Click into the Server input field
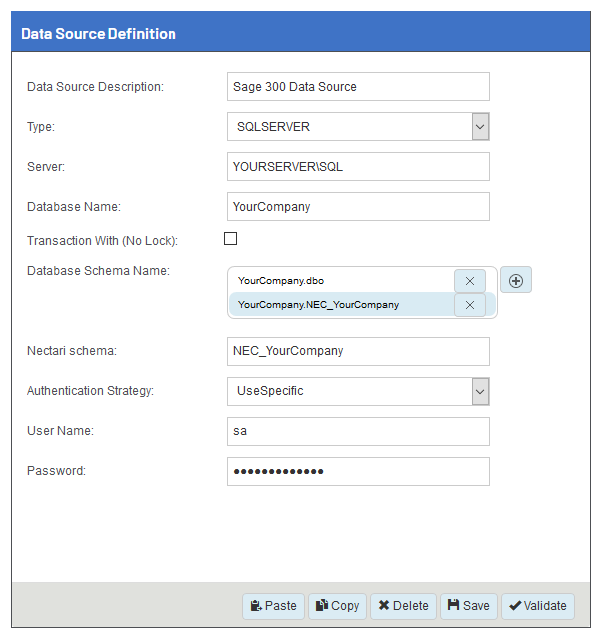The image size is (603, 628). pos(358,167)
